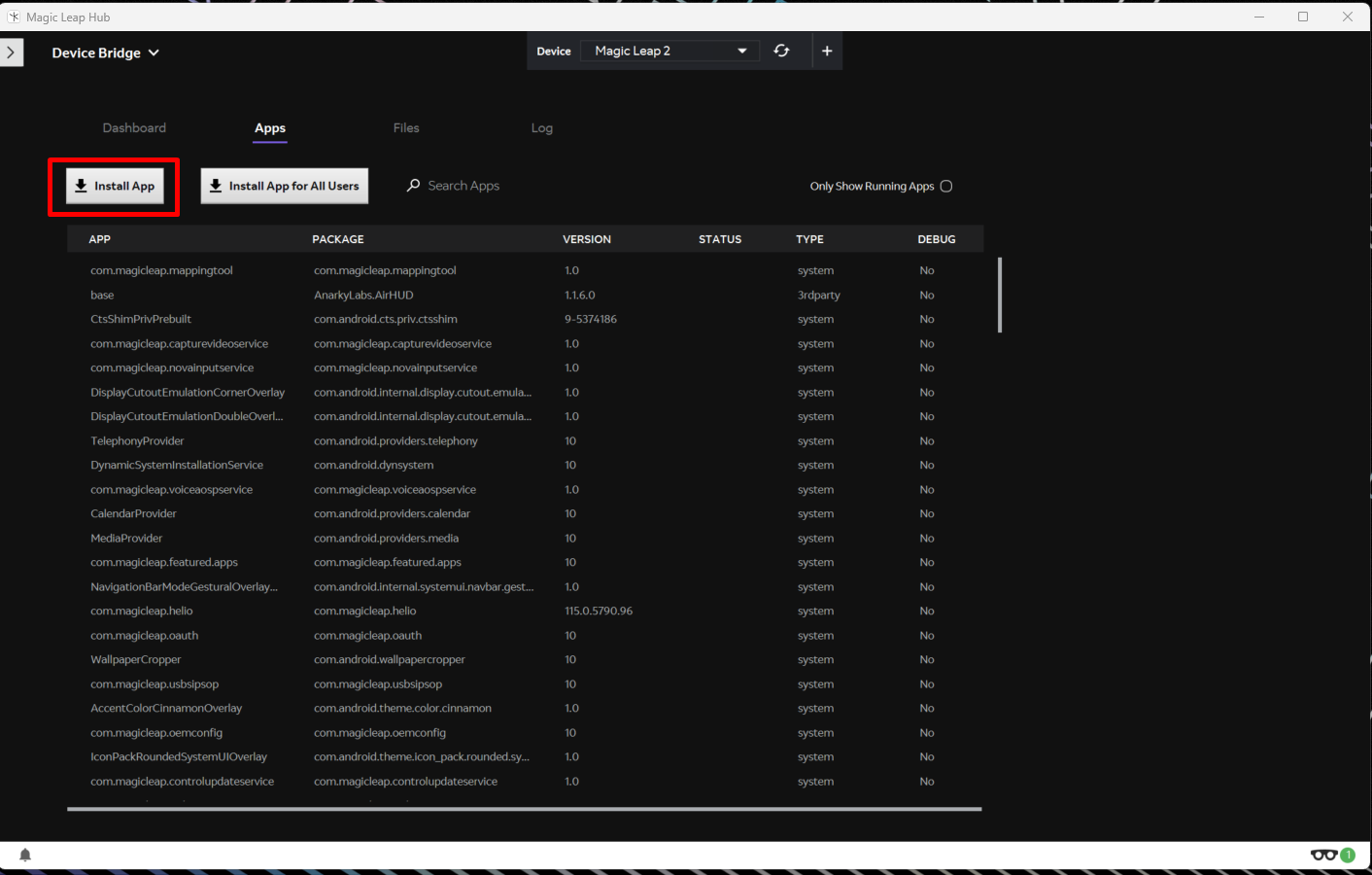Select the AccentColorCinnamonOverlay app
Image resolution: width=1372 pixels, height=875 pixels.
pyautogui.click(x=166, y=708)
